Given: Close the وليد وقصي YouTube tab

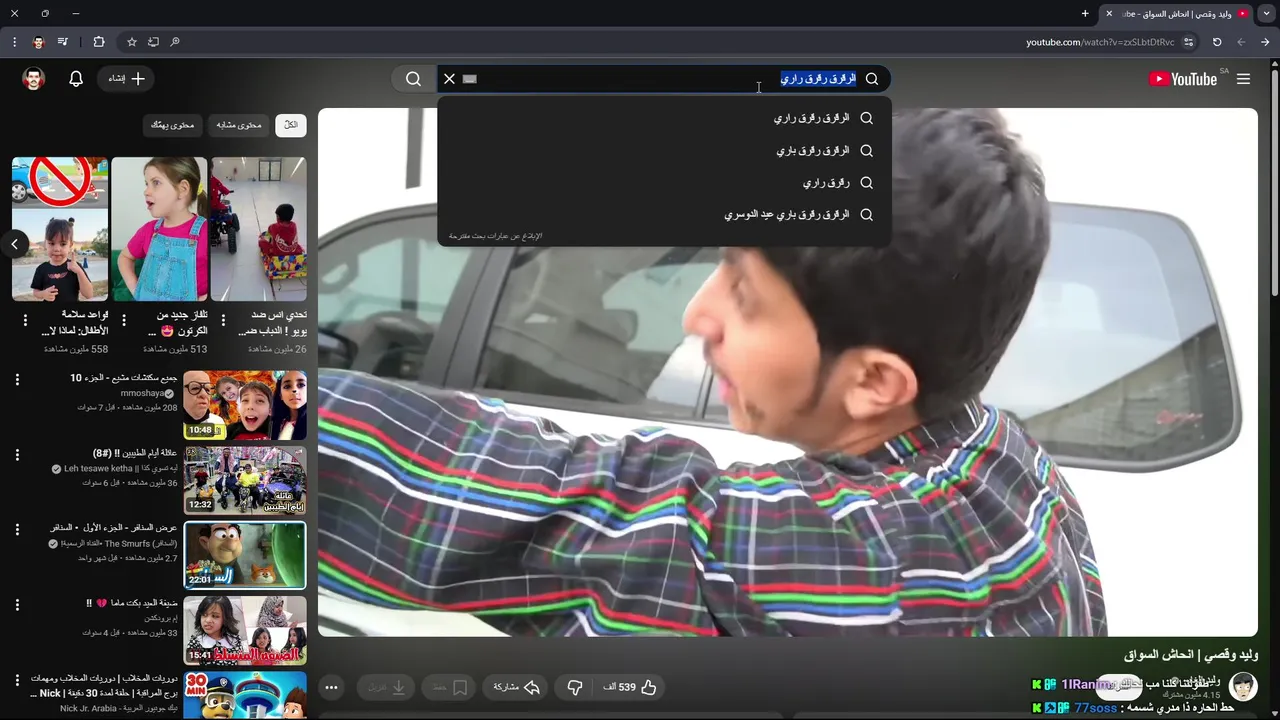Looking at the screenshot, I should click(x=1108, y=13).
